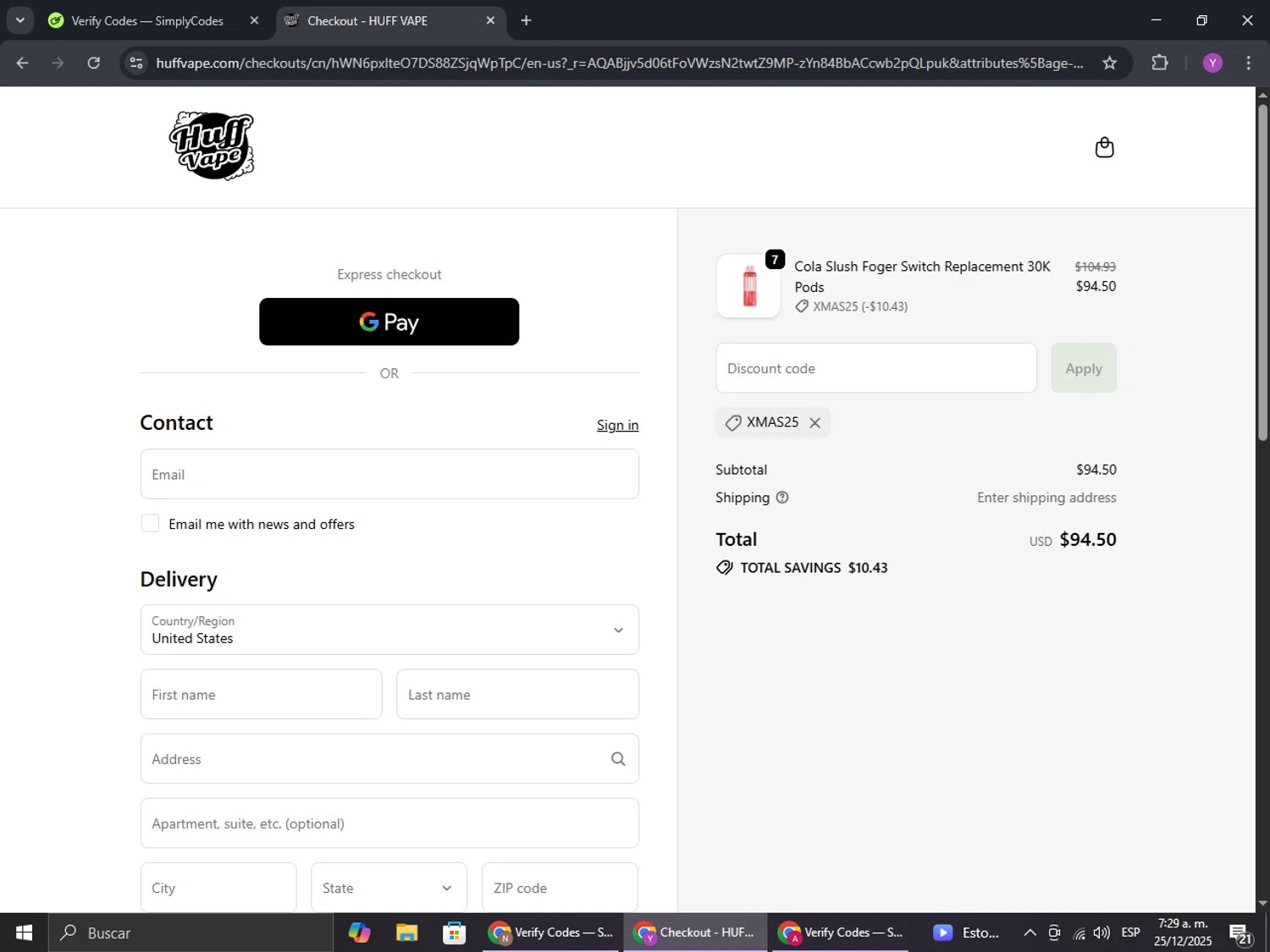
Task: Bookmark this page with the star icon
Action: point(1109,63)
